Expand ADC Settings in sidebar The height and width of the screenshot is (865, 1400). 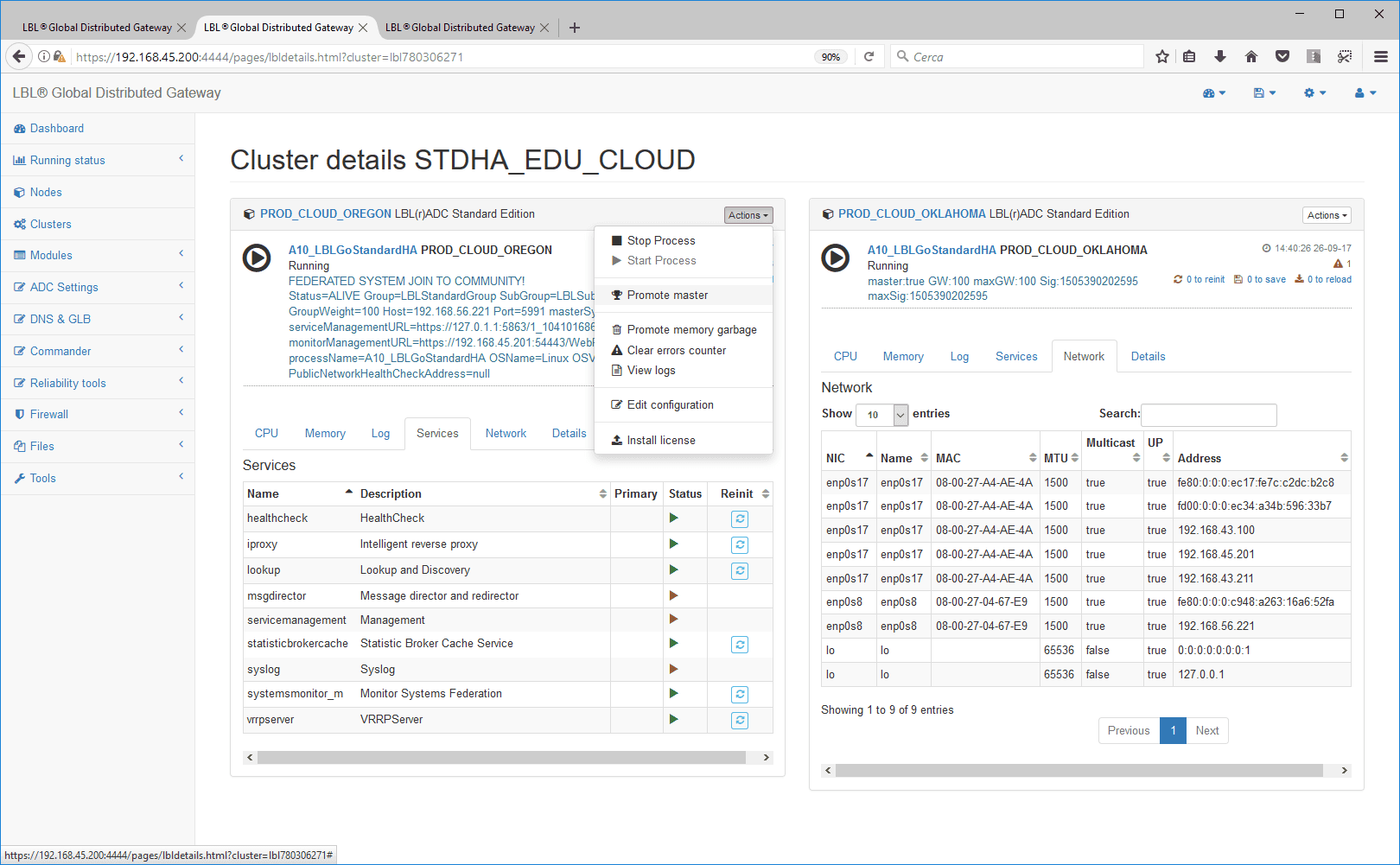click(x=97, y=287)
